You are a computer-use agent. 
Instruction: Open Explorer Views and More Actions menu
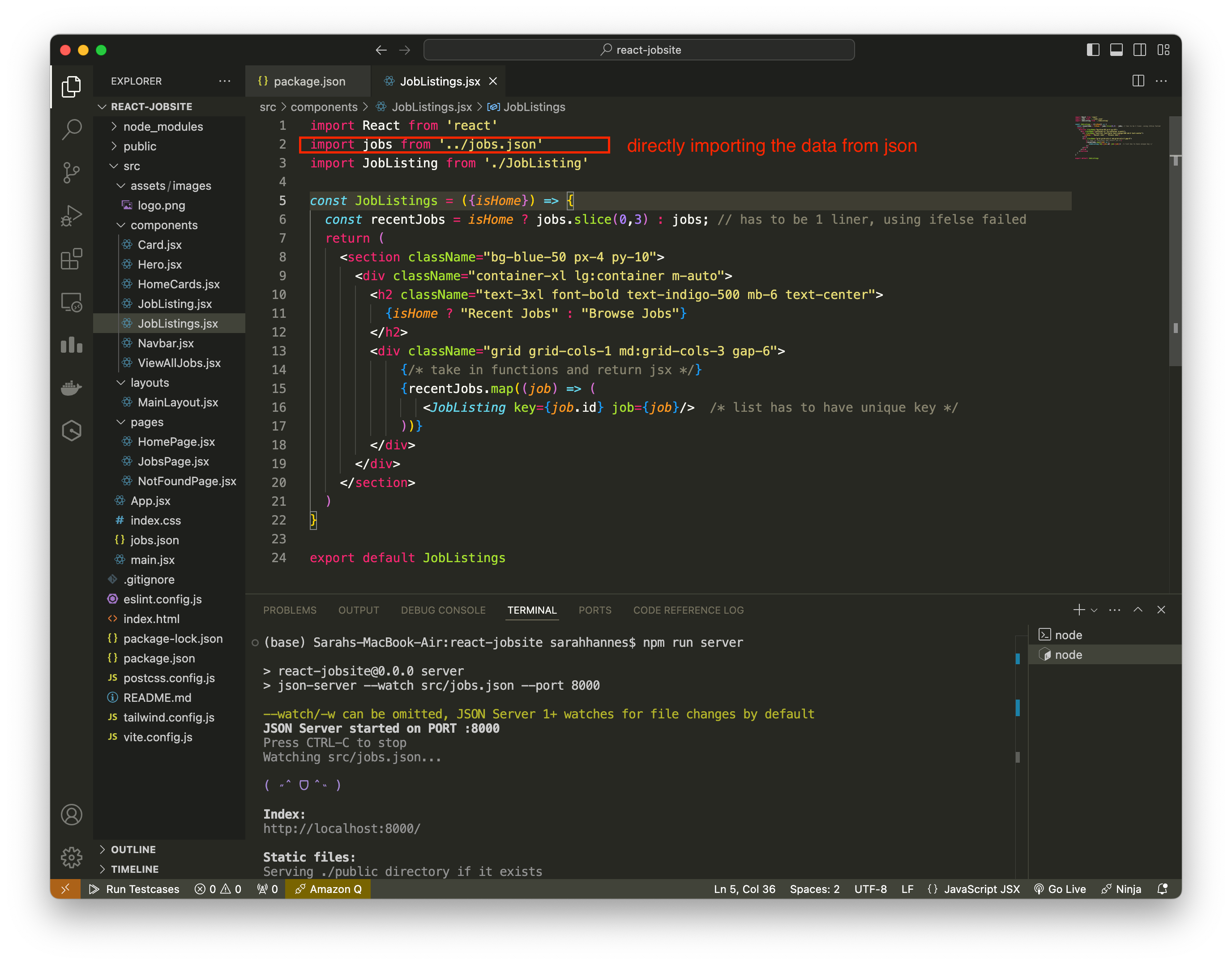pos(224,81)
